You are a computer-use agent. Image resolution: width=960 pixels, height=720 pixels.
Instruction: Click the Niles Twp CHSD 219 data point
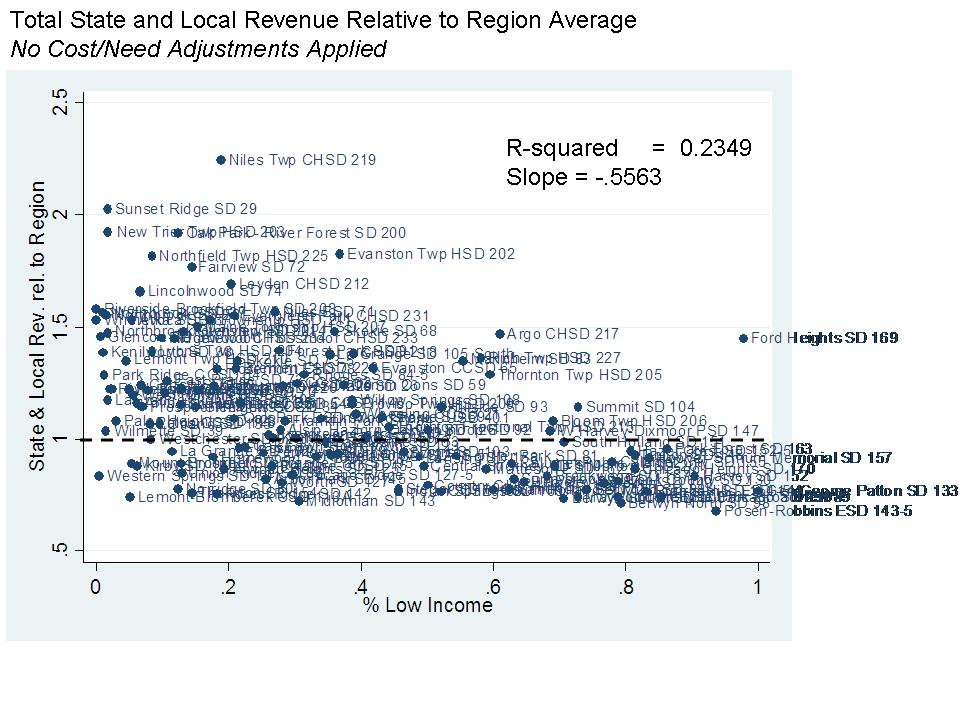(221, 160)
